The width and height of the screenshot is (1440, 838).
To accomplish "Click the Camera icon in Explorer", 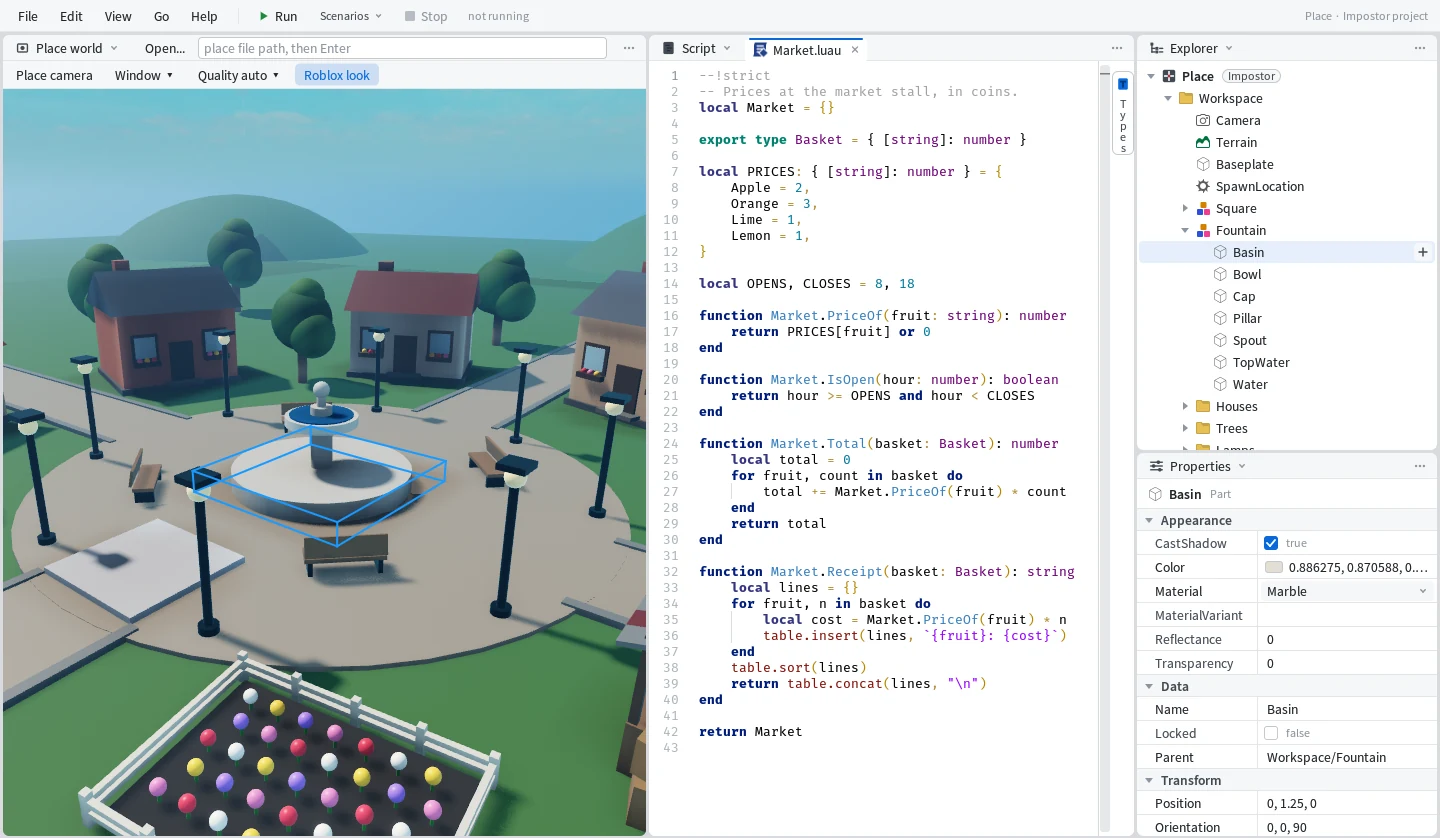I will coord(1203,120).
